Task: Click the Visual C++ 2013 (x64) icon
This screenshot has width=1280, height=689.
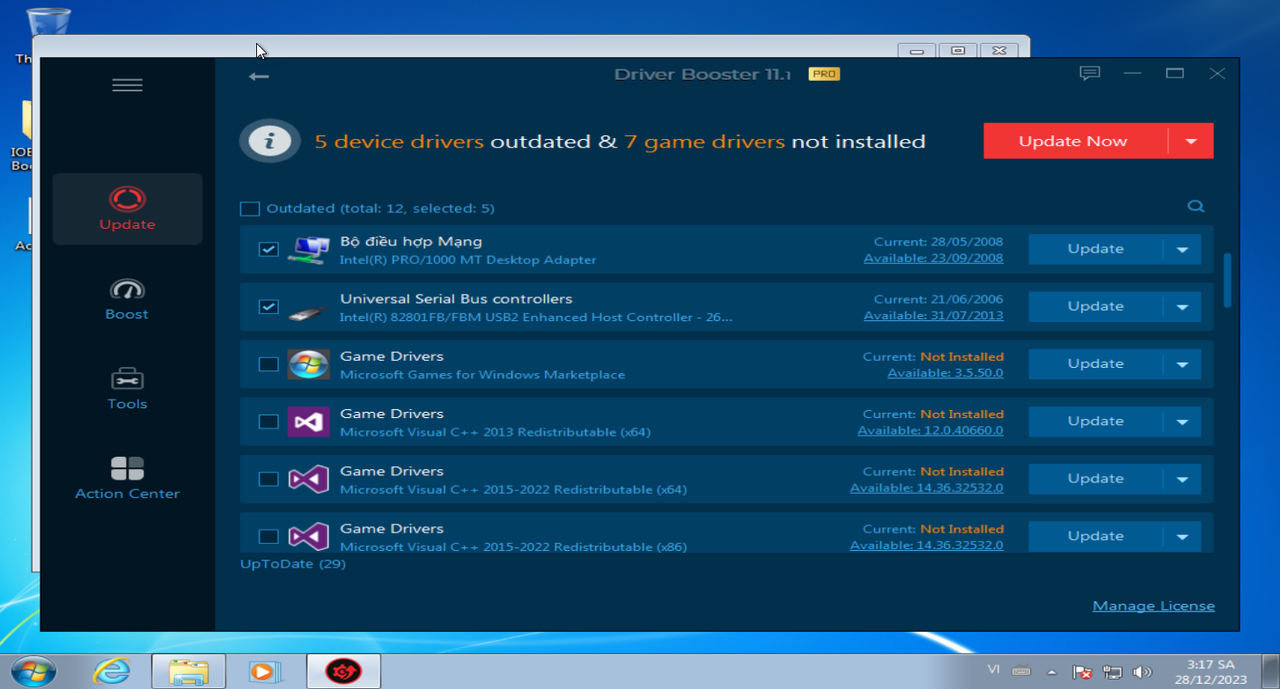Action: coord(308,421)
